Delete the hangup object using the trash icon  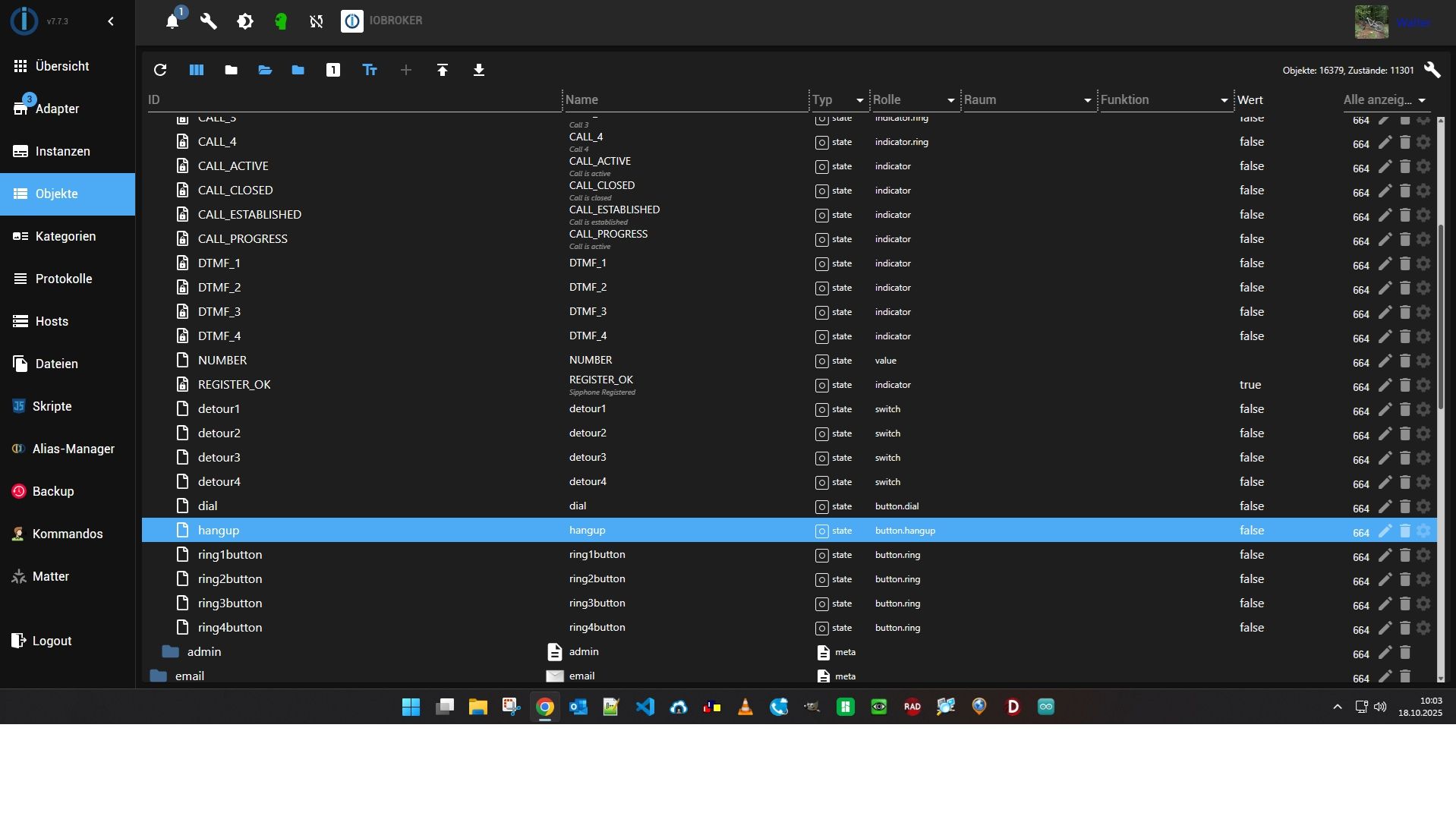click(1405, 531)
